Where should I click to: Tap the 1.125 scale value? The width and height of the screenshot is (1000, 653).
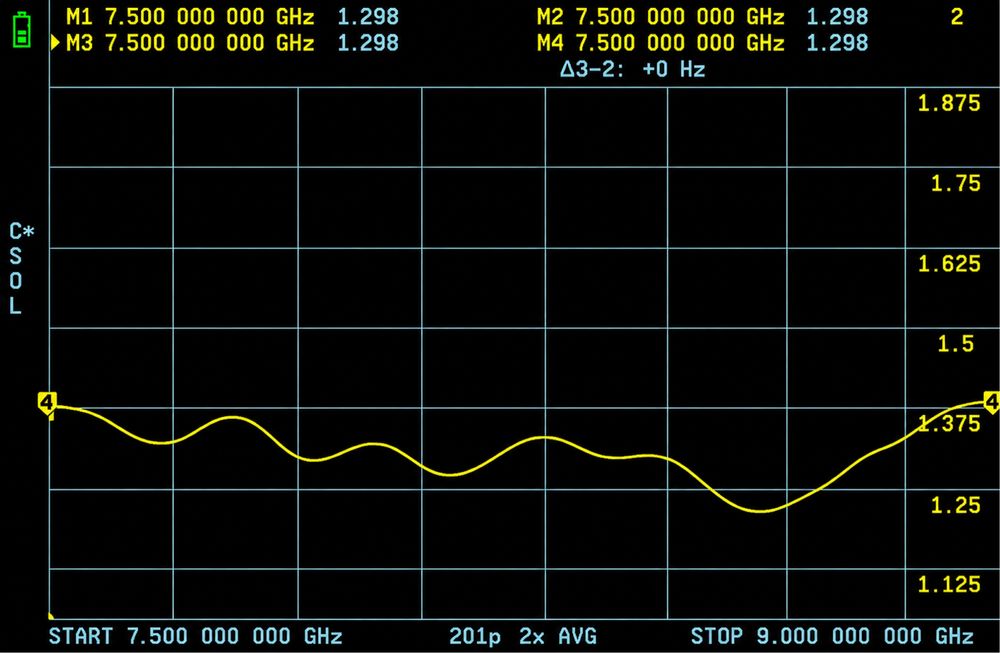[949, 584]
